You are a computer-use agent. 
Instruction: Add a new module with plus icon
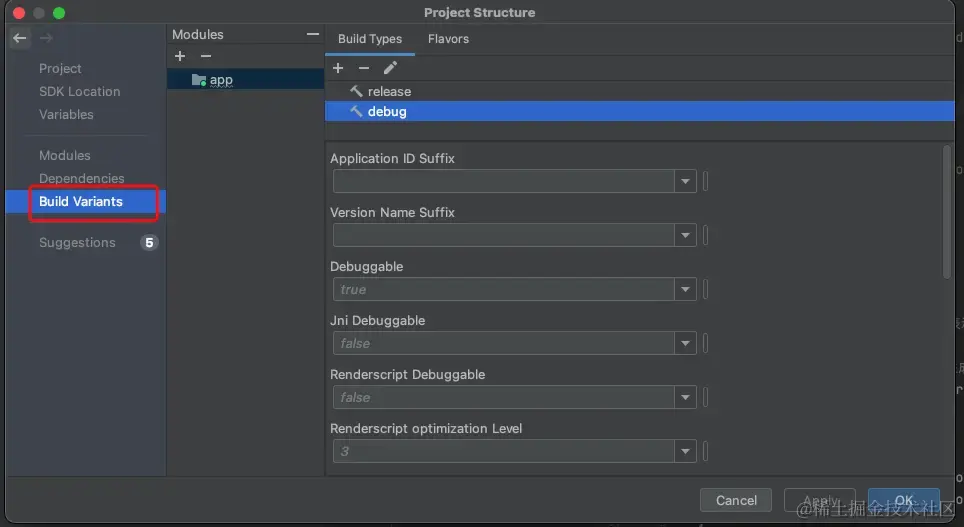tap(180, 57)
